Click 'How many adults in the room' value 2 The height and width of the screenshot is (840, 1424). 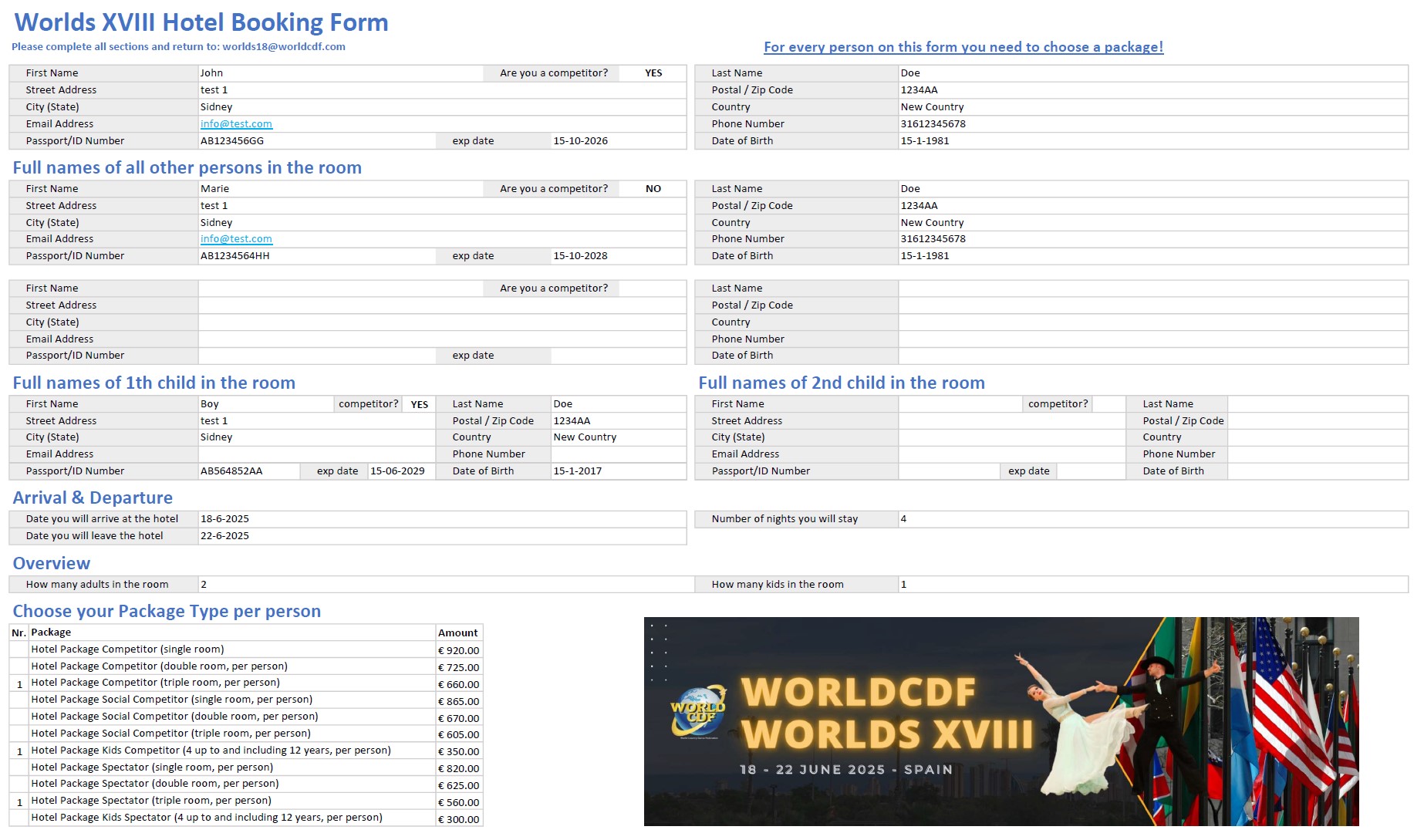point(445,585)
